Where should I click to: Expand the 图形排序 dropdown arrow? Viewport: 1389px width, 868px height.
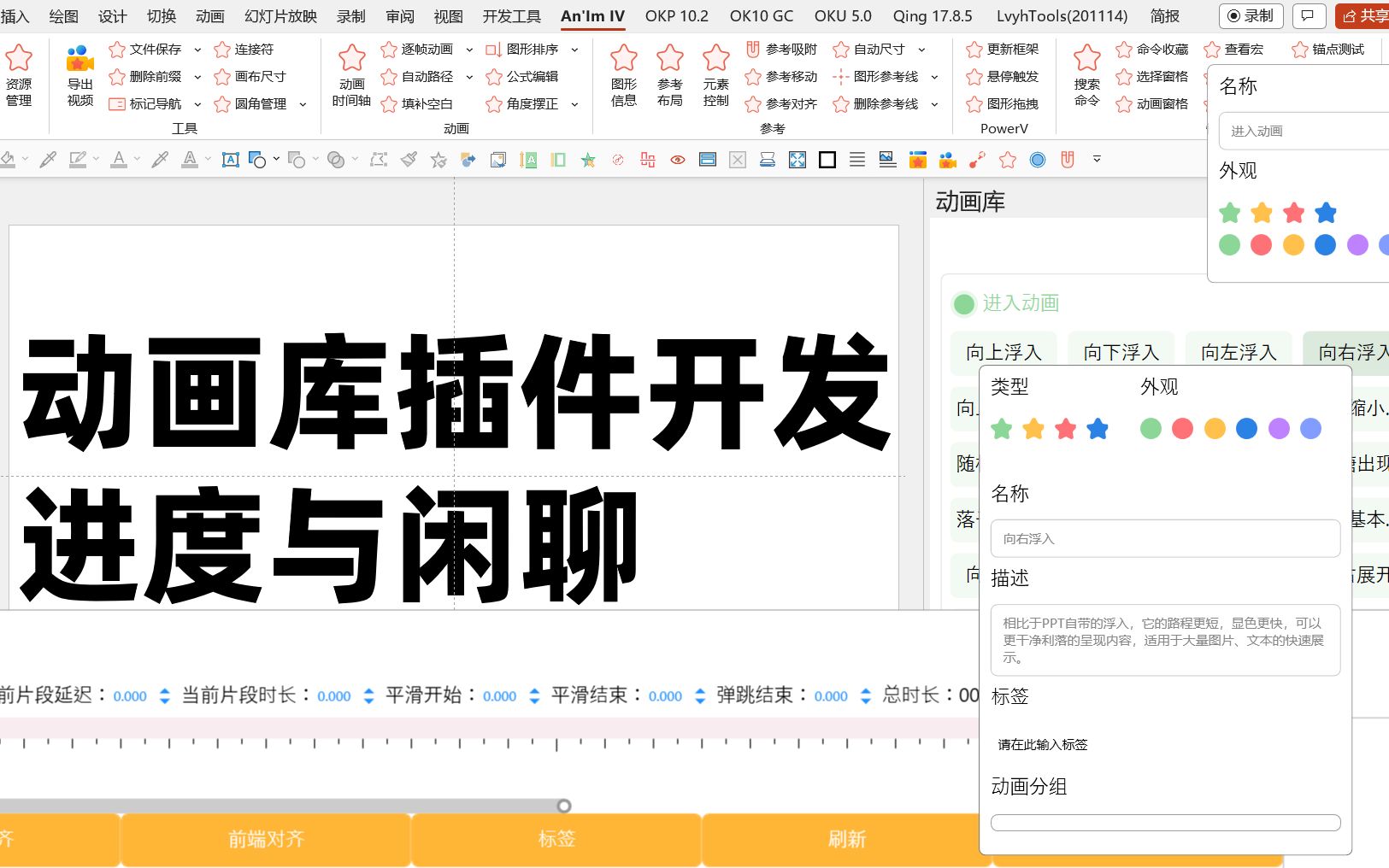tap(574, 50)
